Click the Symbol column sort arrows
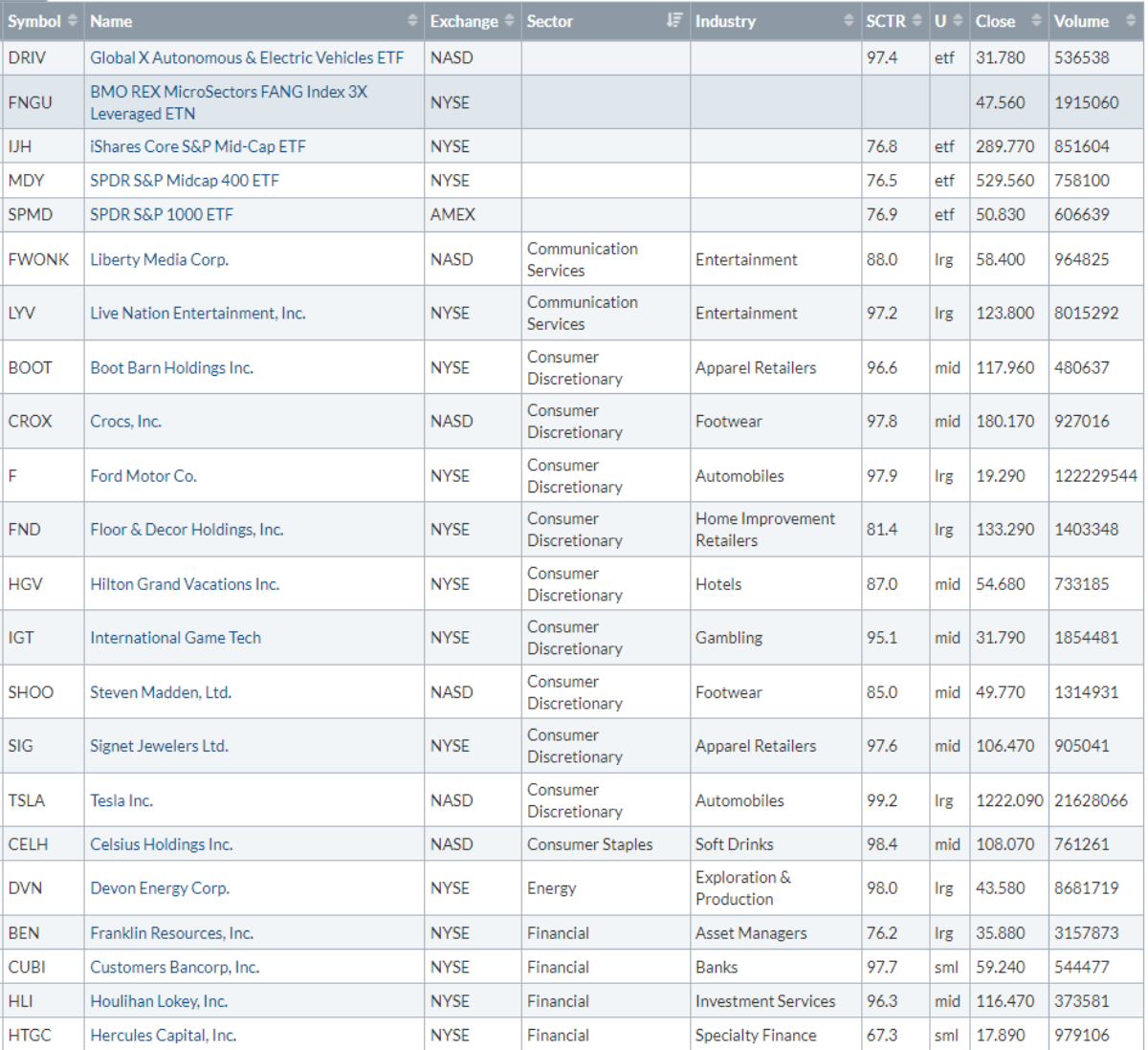 pyautogui.click(x=73, y=21)
